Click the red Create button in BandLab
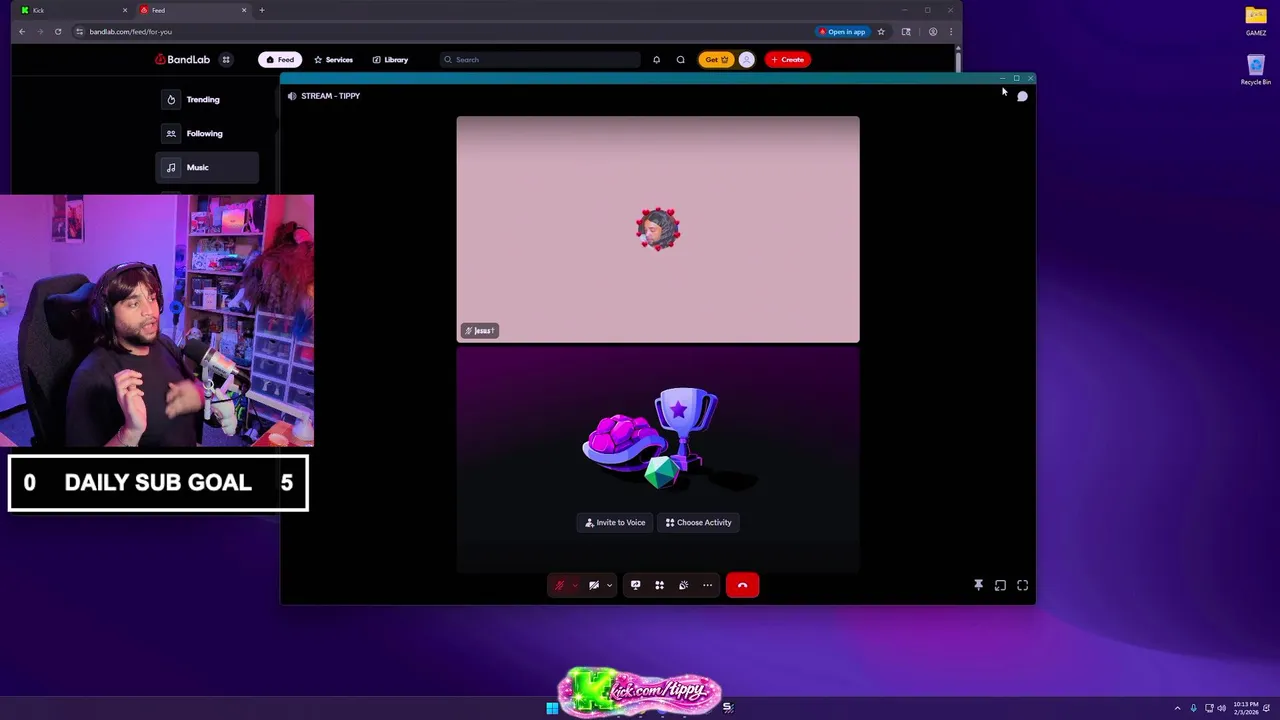The image size is (1280, 720). tap(787, 59)
